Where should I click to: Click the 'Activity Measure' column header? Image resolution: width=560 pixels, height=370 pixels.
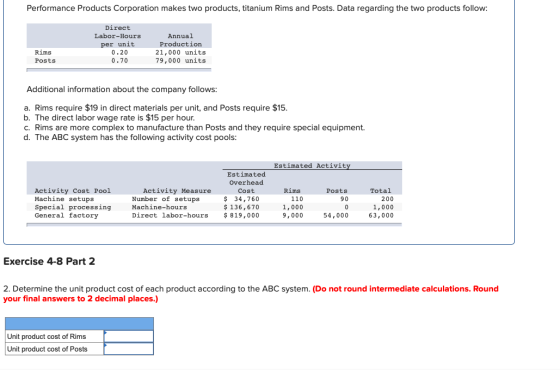point(177,191)
